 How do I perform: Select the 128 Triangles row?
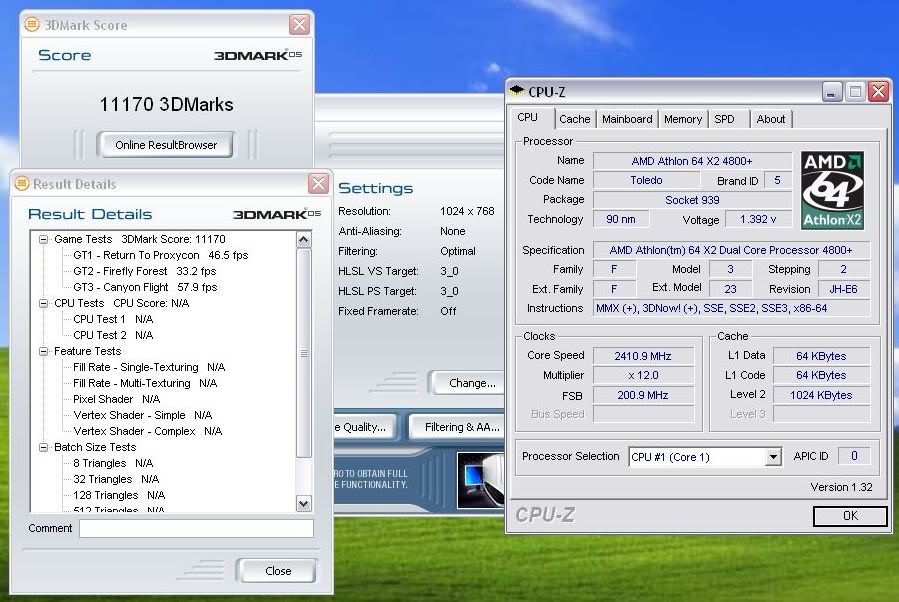119,496
